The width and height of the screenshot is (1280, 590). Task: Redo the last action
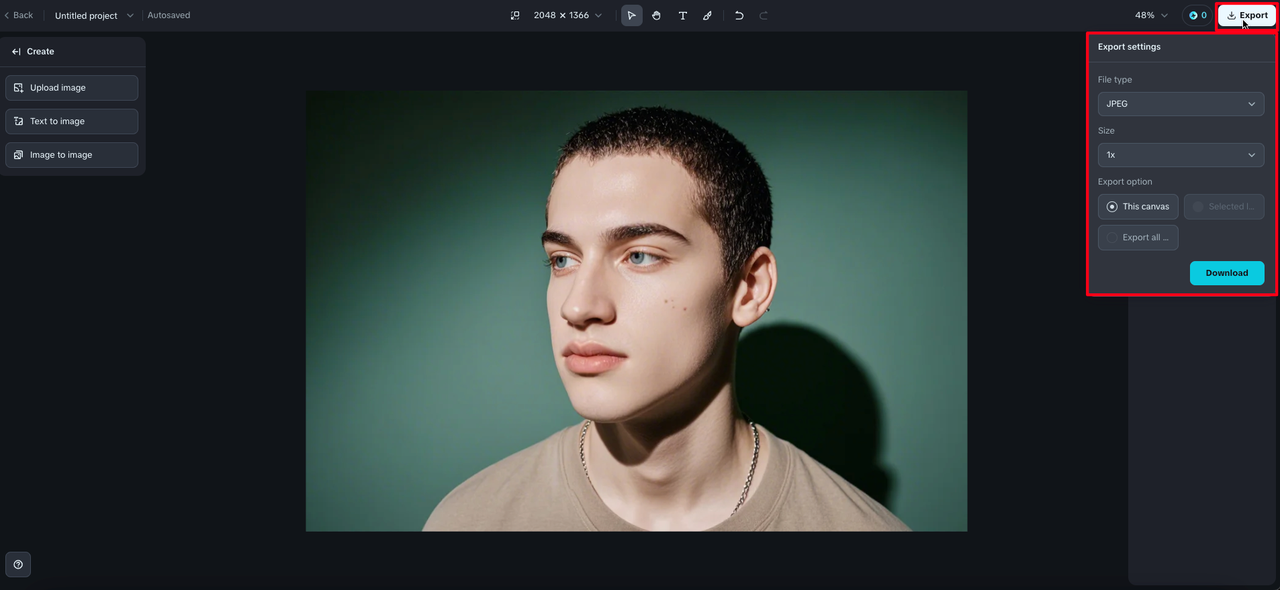pyautogui.click(x=764, y=15)
